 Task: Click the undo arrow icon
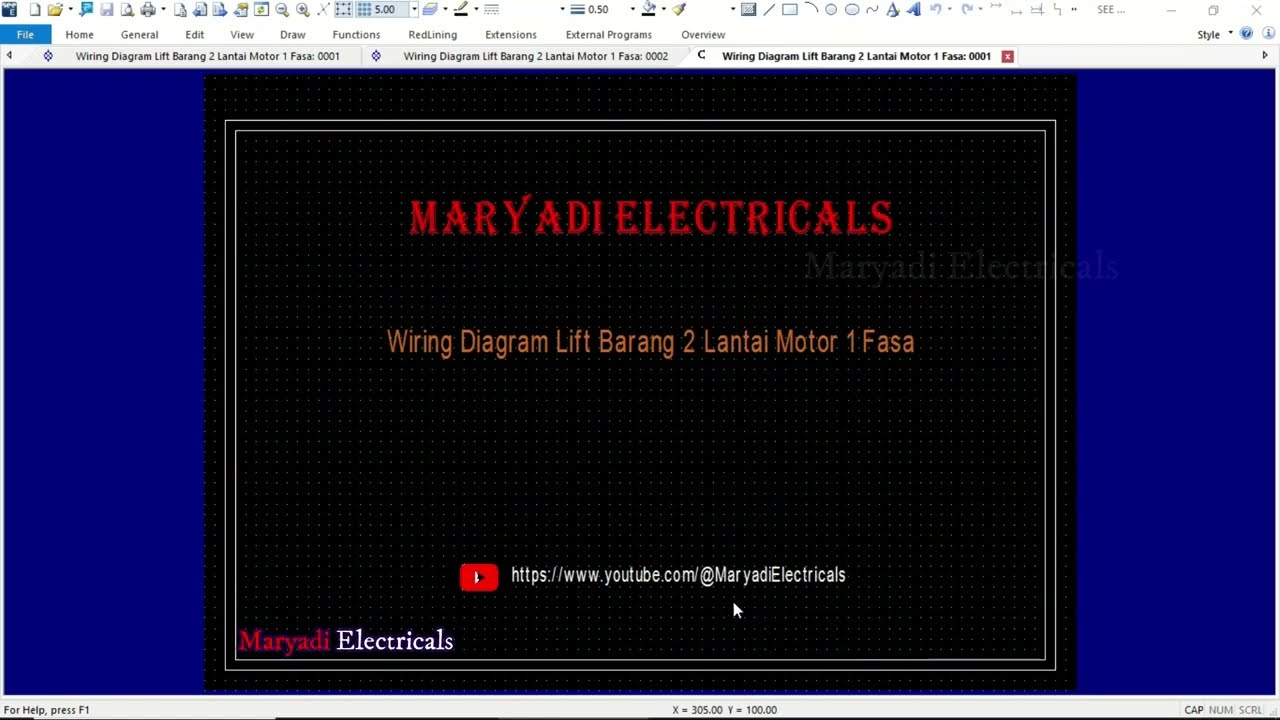(x=936, y=9)
